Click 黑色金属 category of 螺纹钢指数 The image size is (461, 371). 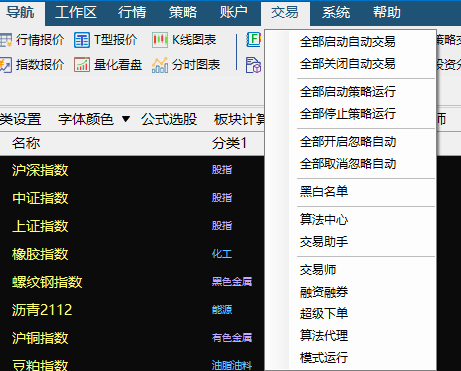[232, 282]
